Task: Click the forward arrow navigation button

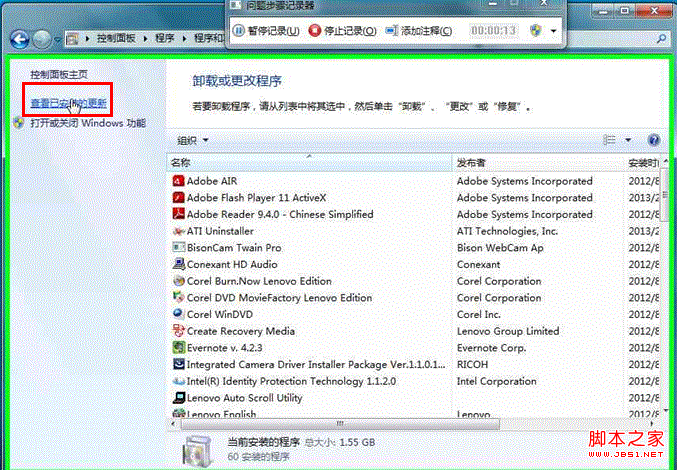Action: (42, 39)
